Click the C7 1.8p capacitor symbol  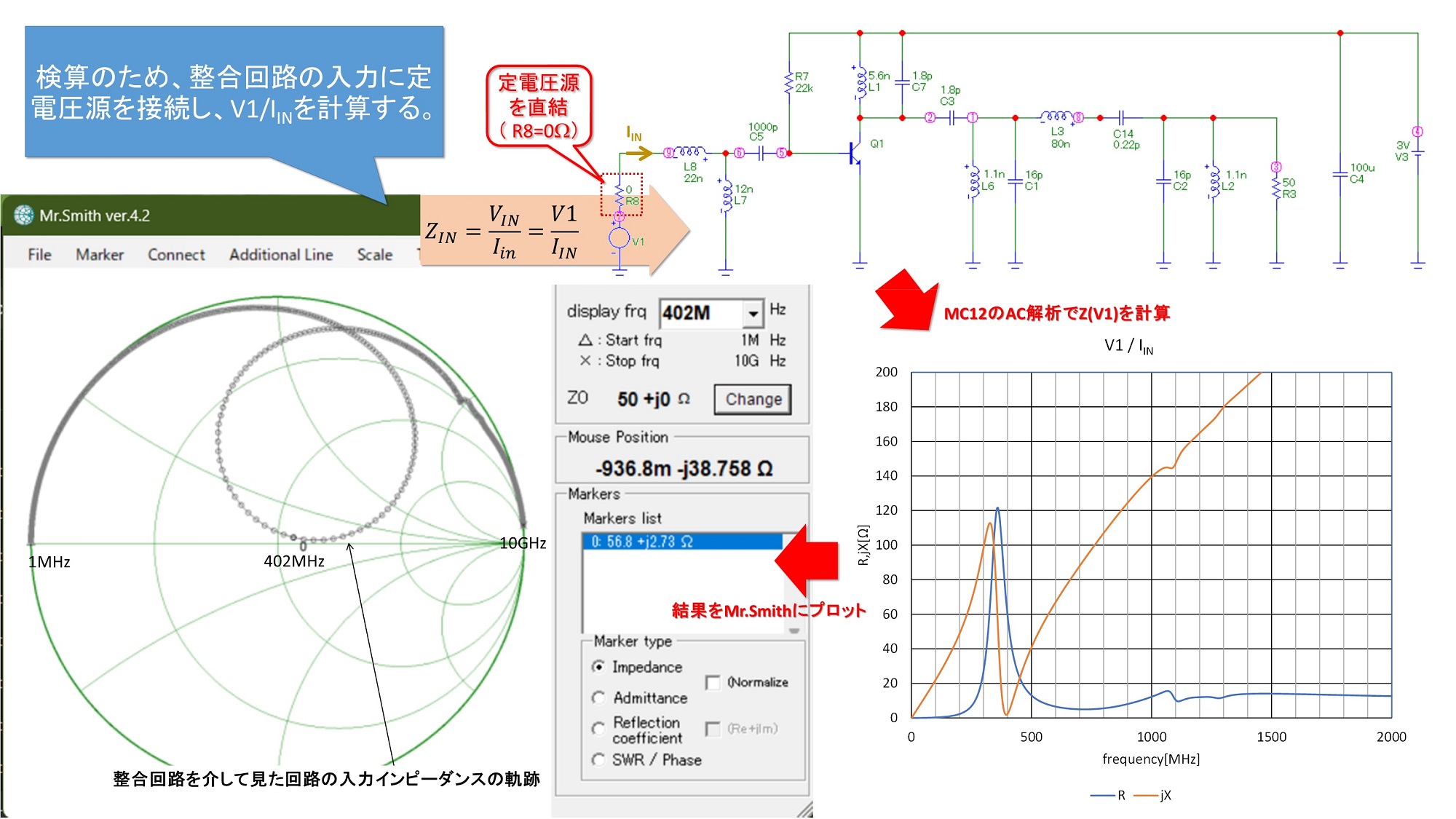click(902, 82)
